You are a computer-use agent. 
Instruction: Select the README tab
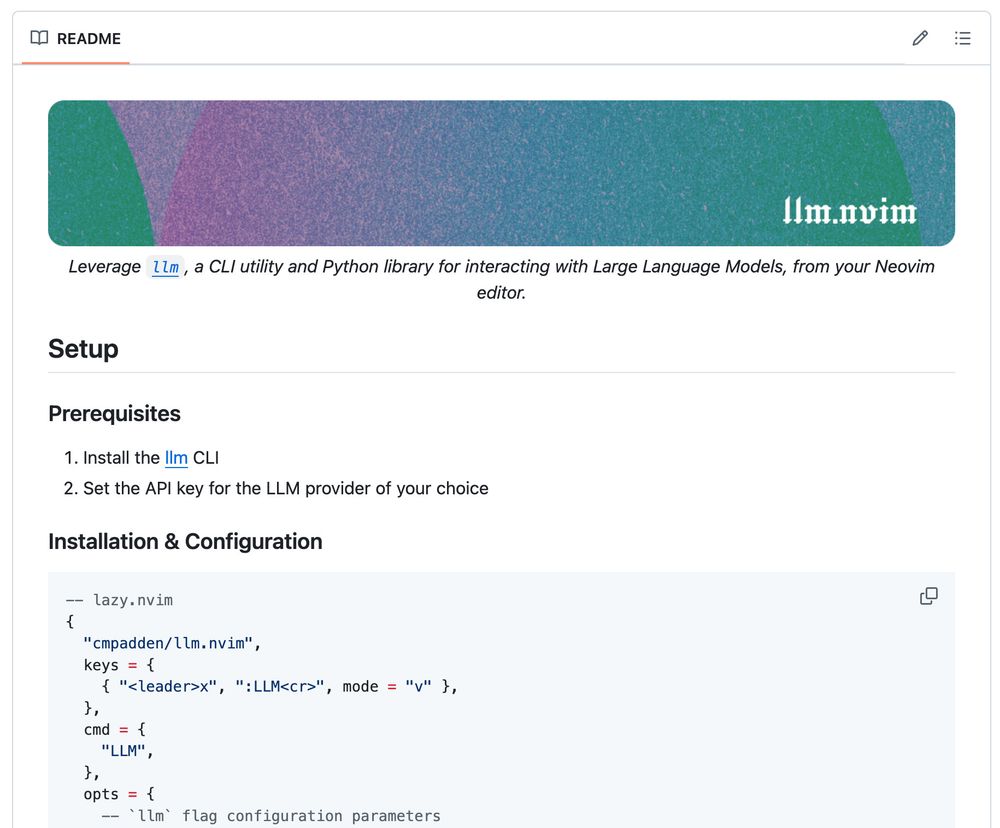point(75,38)
